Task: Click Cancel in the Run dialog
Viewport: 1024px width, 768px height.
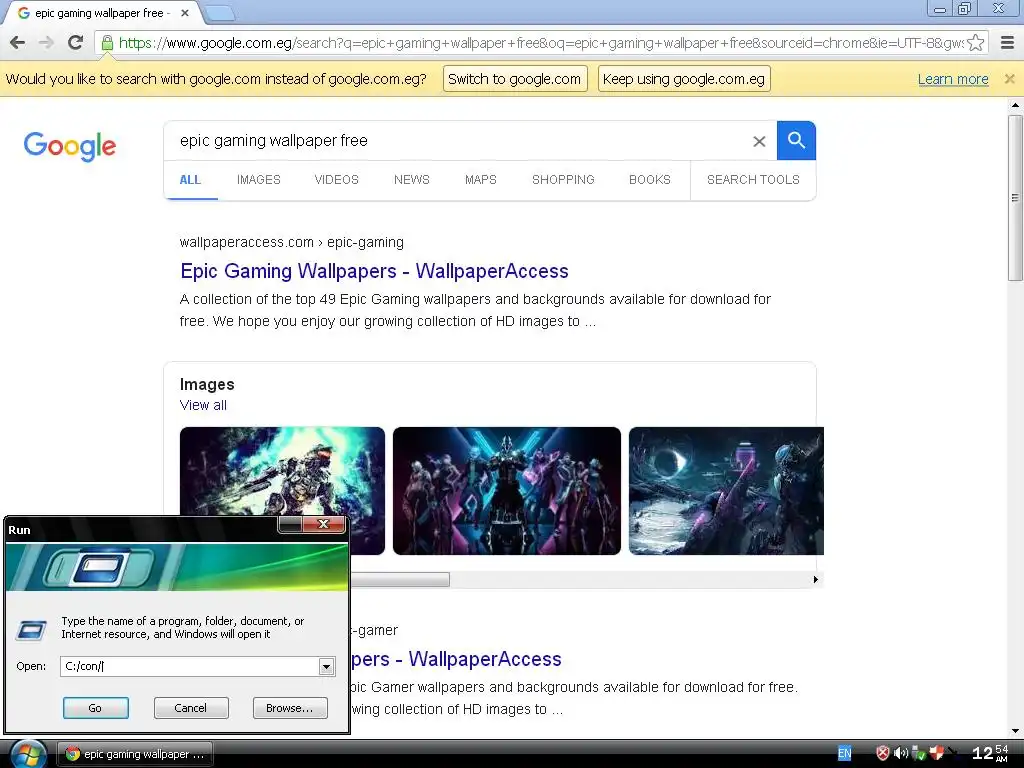Action: pyautogui.click(x=191, y=708)
